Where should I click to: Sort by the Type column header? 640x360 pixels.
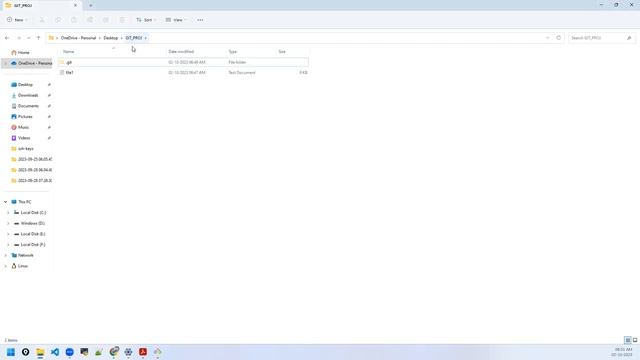233,52
